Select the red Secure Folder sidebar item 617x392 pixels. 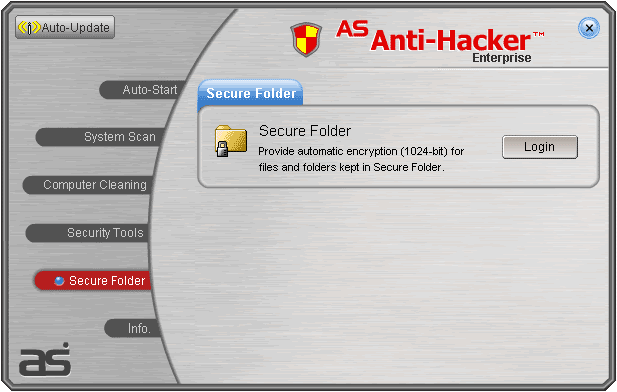point(93,281)
